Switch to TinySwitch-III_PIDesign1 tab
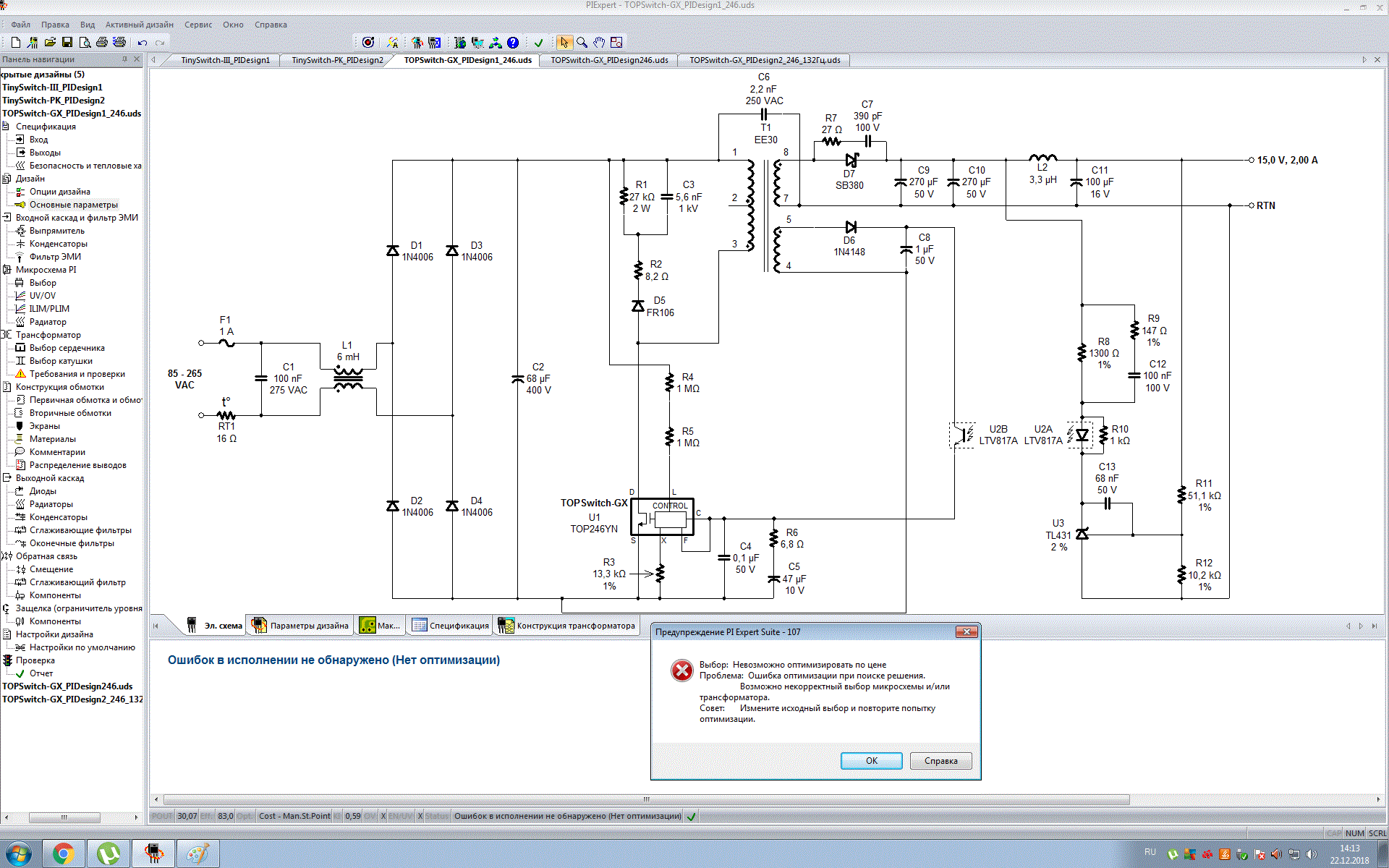 point(225,60)
